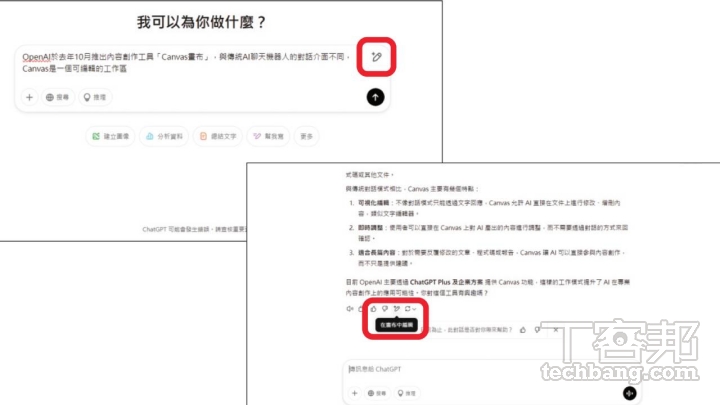Choose the 總結文字 suggestion chip
This screenshot has height=405, width=720.
point(218,136)
